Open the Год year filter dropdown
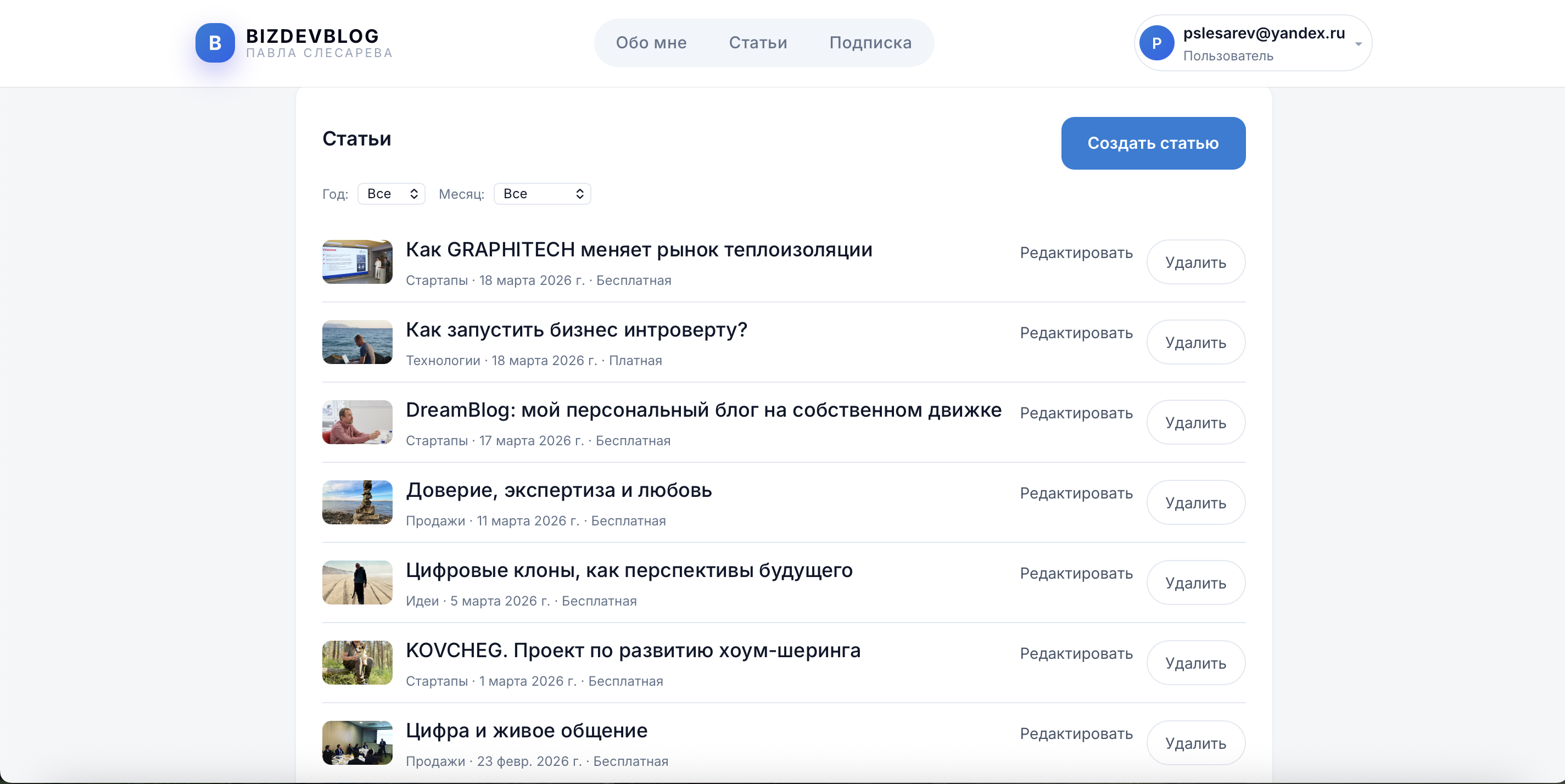 [x=391, y=194]
